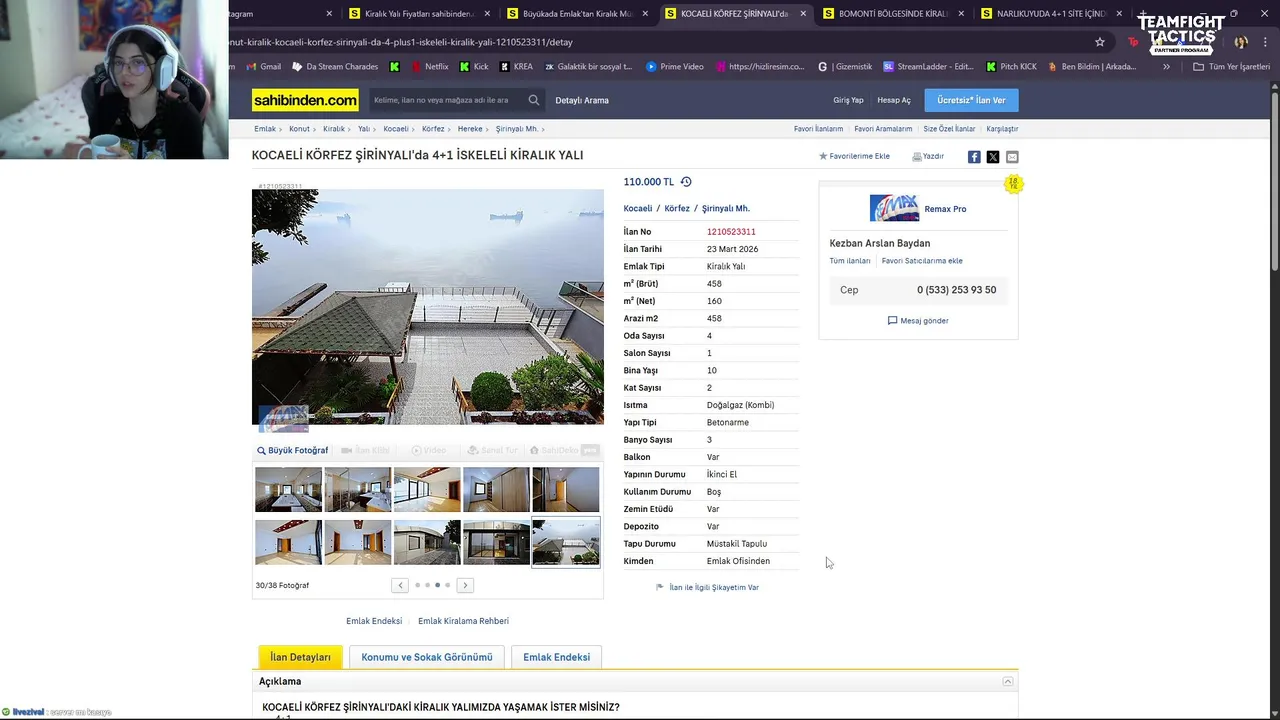
Task: Open the Tüm Yer İşaretleri folder
Action: 1231,67
